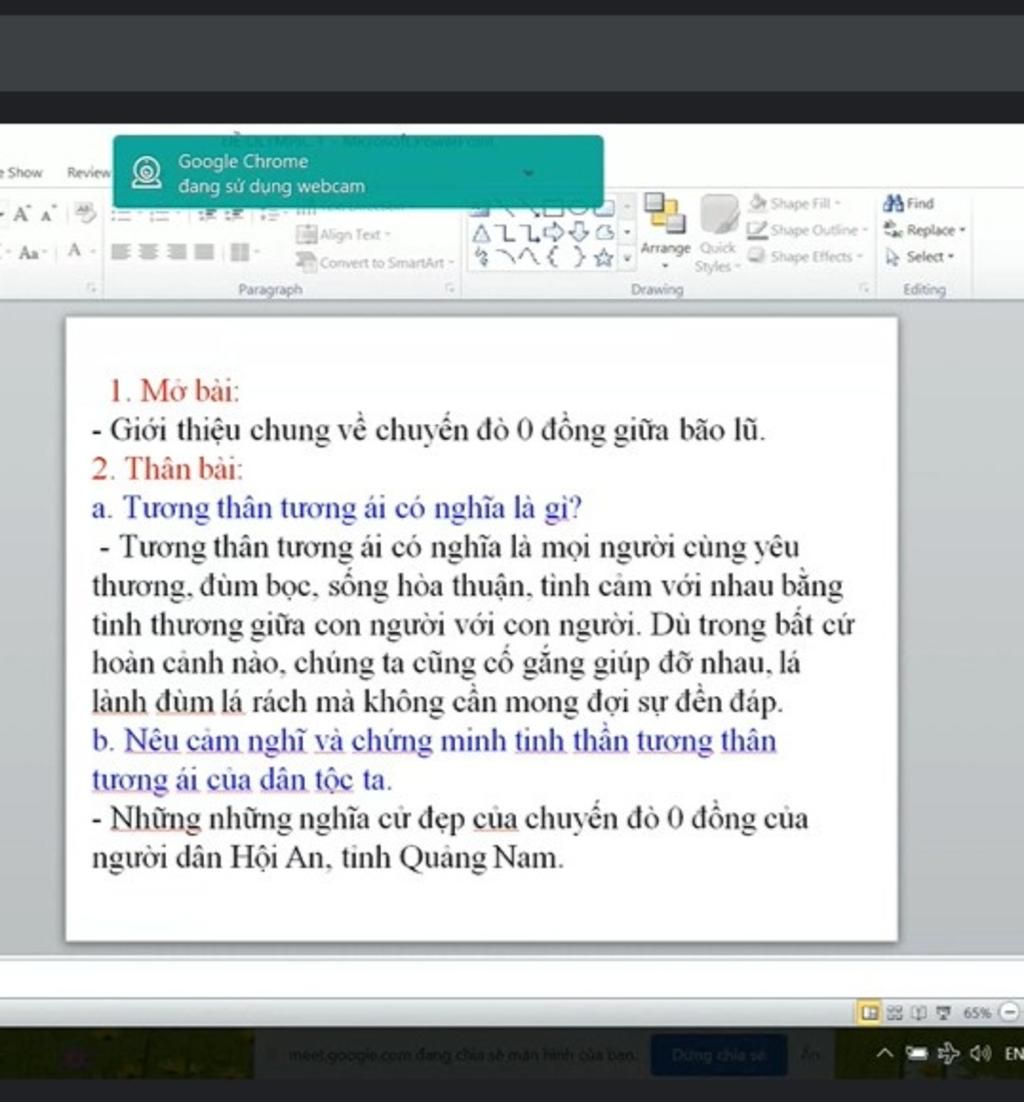This screenshot has width=1024, height=1102.
Task: Select the isosceles triangle shape
Action: pos(481,233)
